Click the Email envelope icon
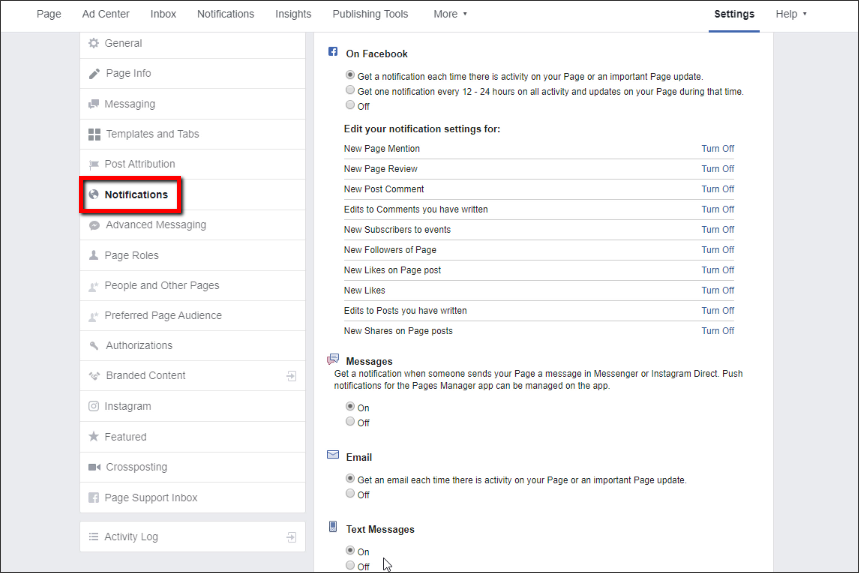 [x=333, y=455]
